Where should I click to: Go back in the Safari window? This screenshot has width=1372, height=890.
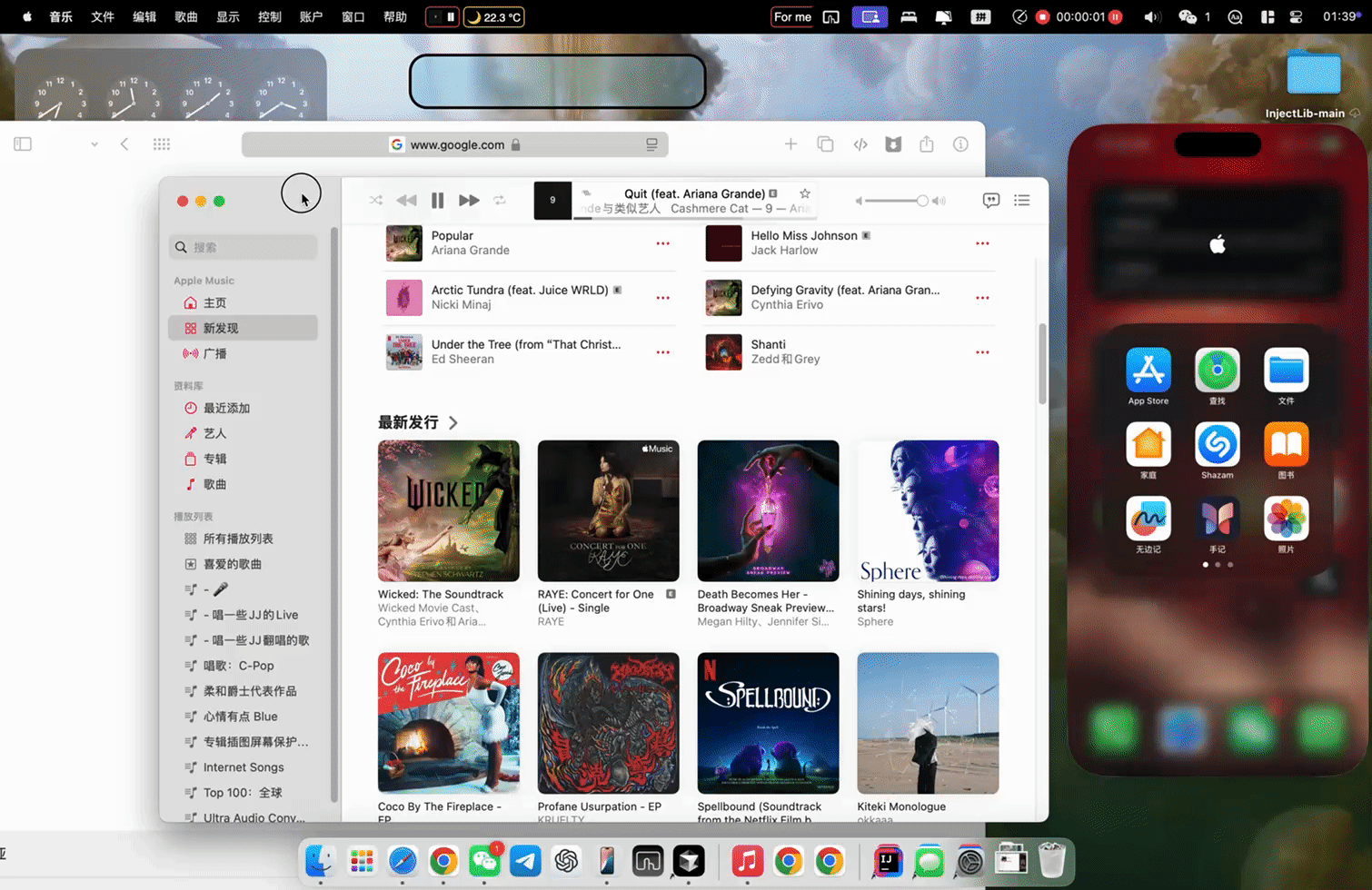(x=124, y=144)
